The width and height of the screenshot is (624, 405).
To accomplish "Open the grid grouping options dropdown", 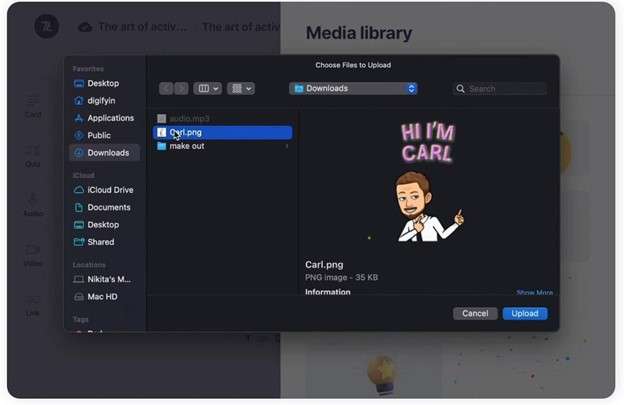I will [241, 88].
